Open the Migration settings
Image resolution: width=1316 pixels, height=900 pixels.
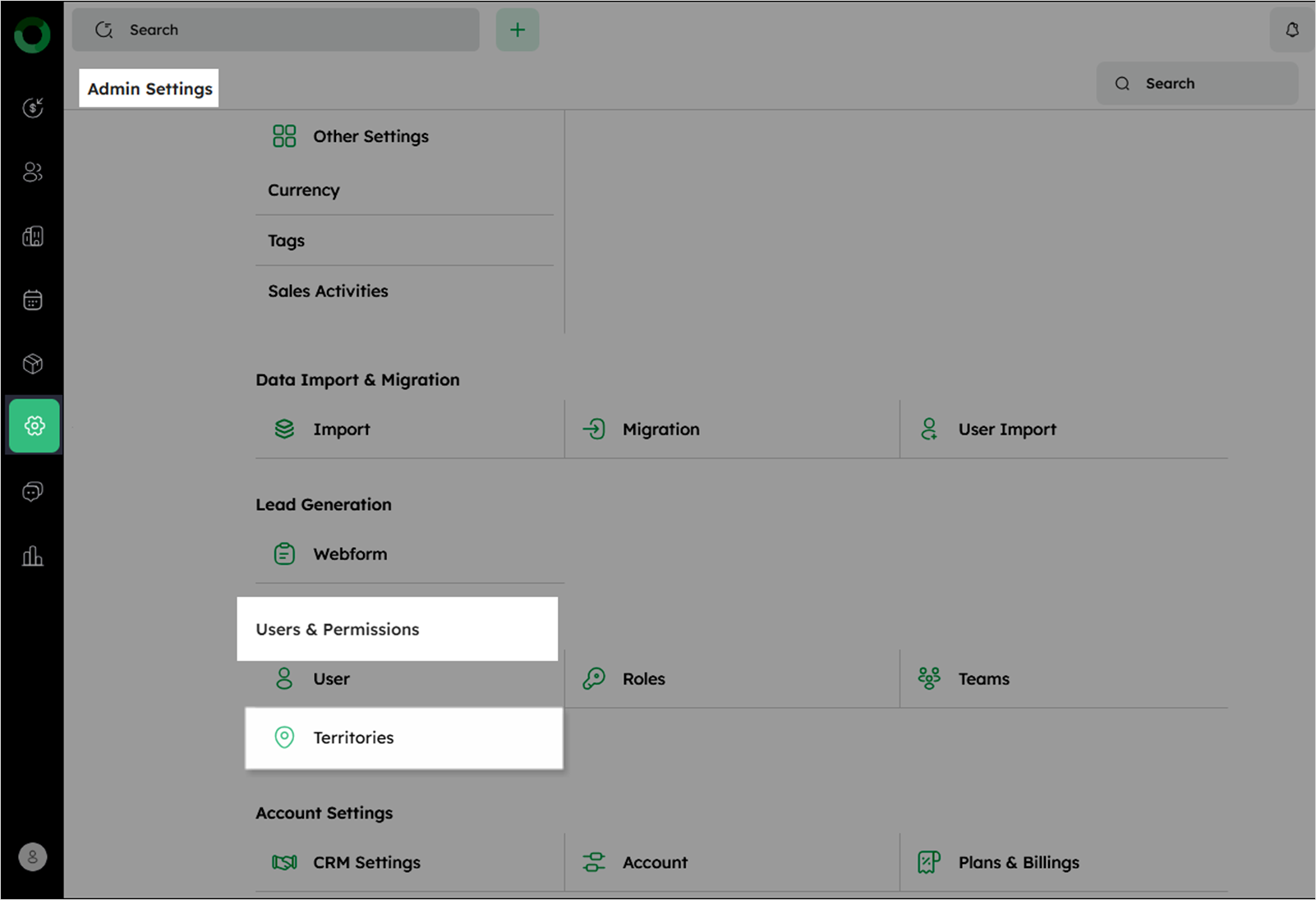[x=660, y=429]
